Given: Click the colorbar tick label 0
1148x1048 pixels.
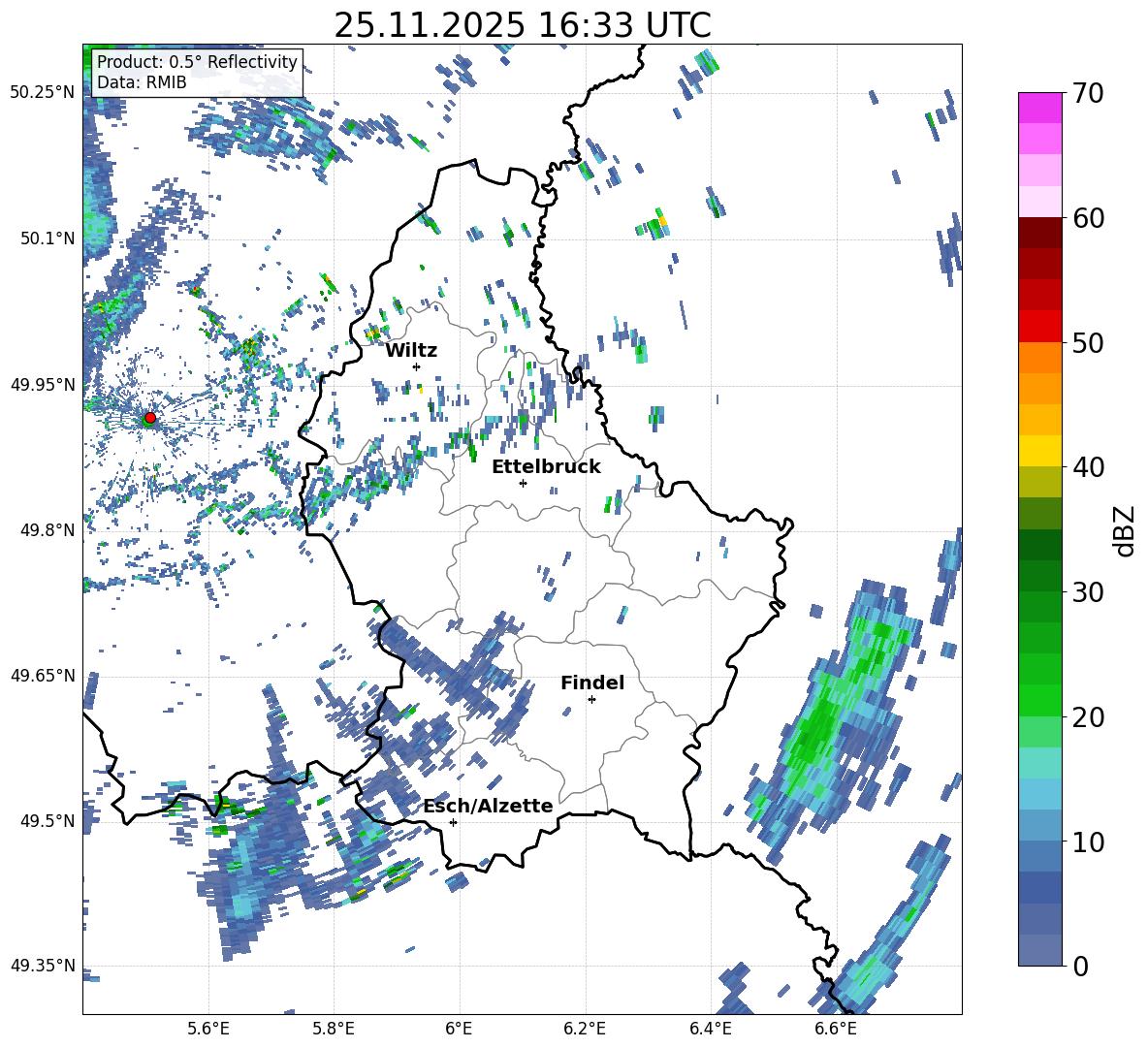Looking at the screenshot, I should (x=1080, y=966).
